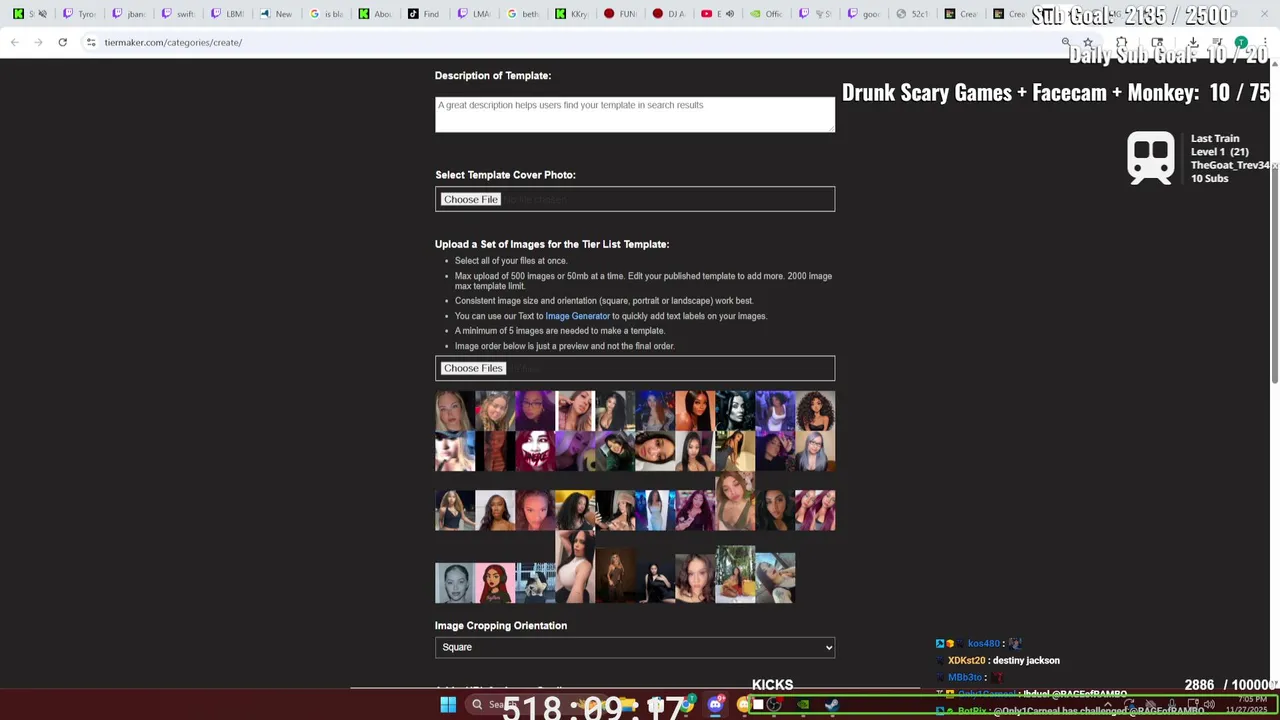Viewport: 1280px width, 720px height.
Task: View site information icon in address bar
Action: tap(91, 42)
